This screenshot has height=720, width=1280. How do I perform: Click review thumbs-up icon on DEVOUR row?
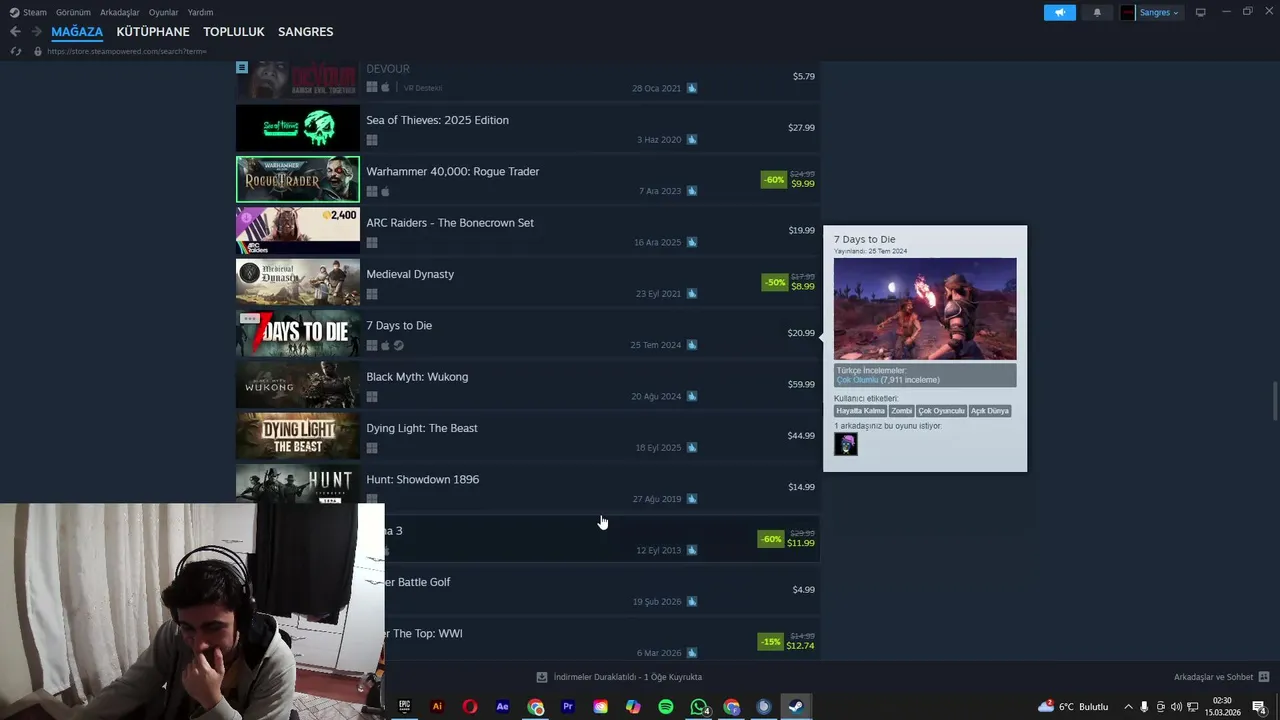[692, 88]
